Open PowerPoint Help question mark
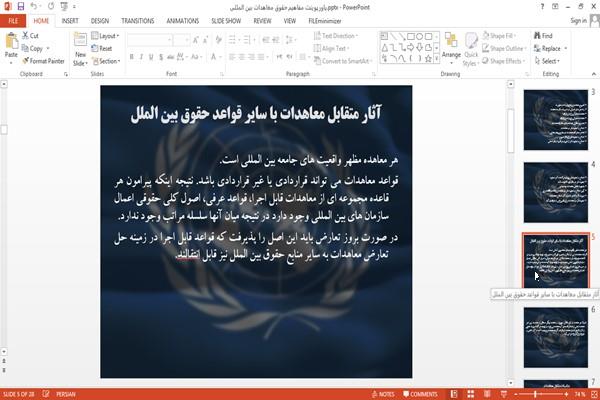Viewport: 600px width, 400px height. point(542,7)
